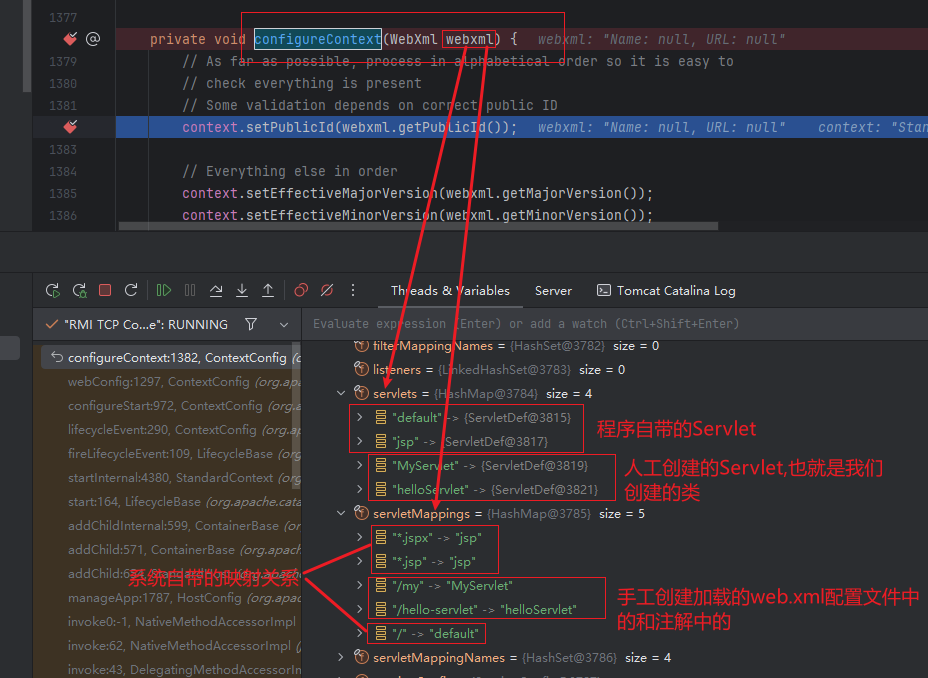Select the lifecycleEvent:290 stack frame
This screenshot has height=678, width=928.
pos(171,430)
